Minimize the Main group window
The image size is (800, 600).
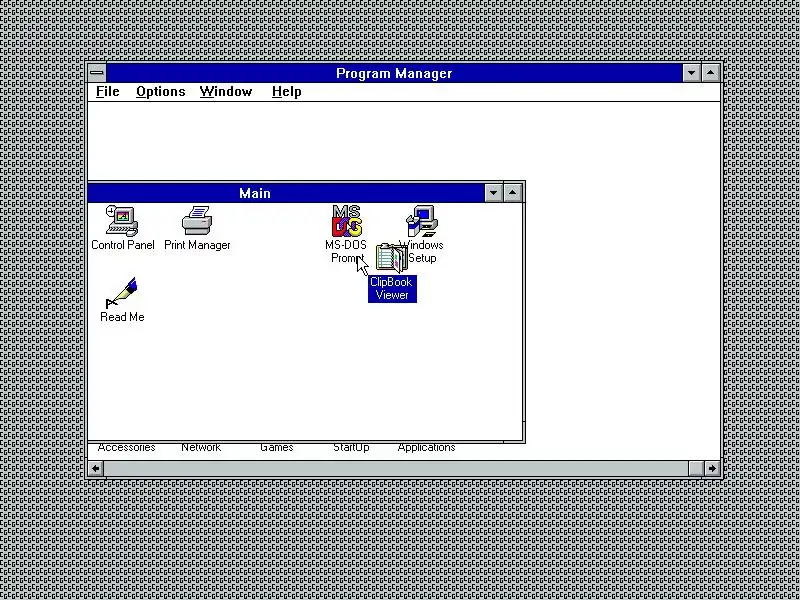pos(493,193)
